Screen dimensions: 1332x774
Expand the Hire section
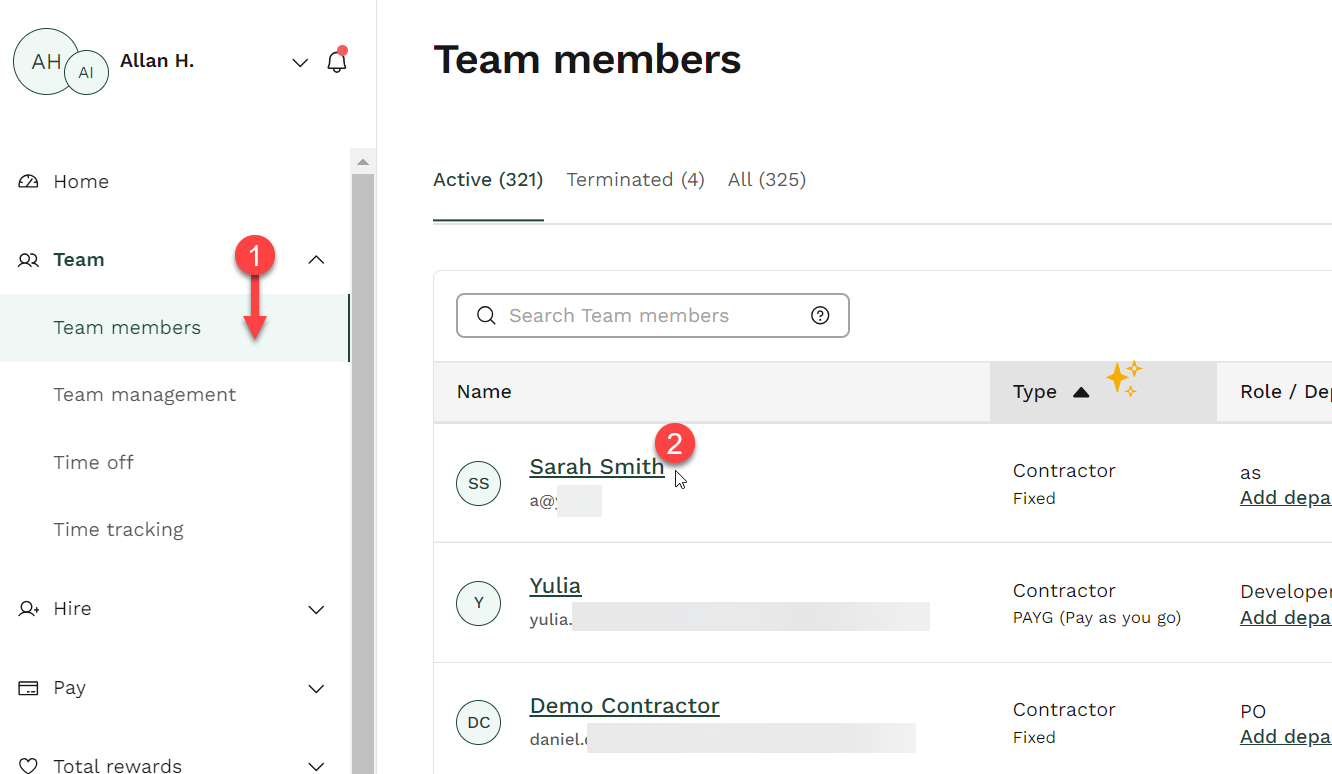point(316,608)
